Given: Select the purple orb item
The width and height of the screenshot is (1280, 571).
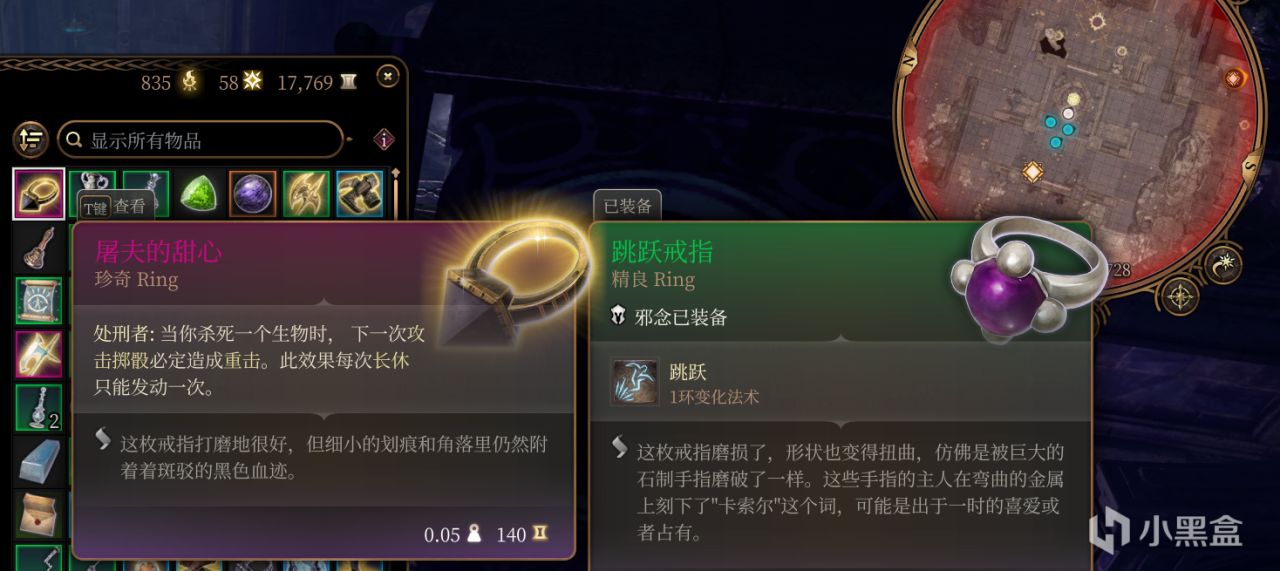Looking at the screenshot, I should [253, 194].
